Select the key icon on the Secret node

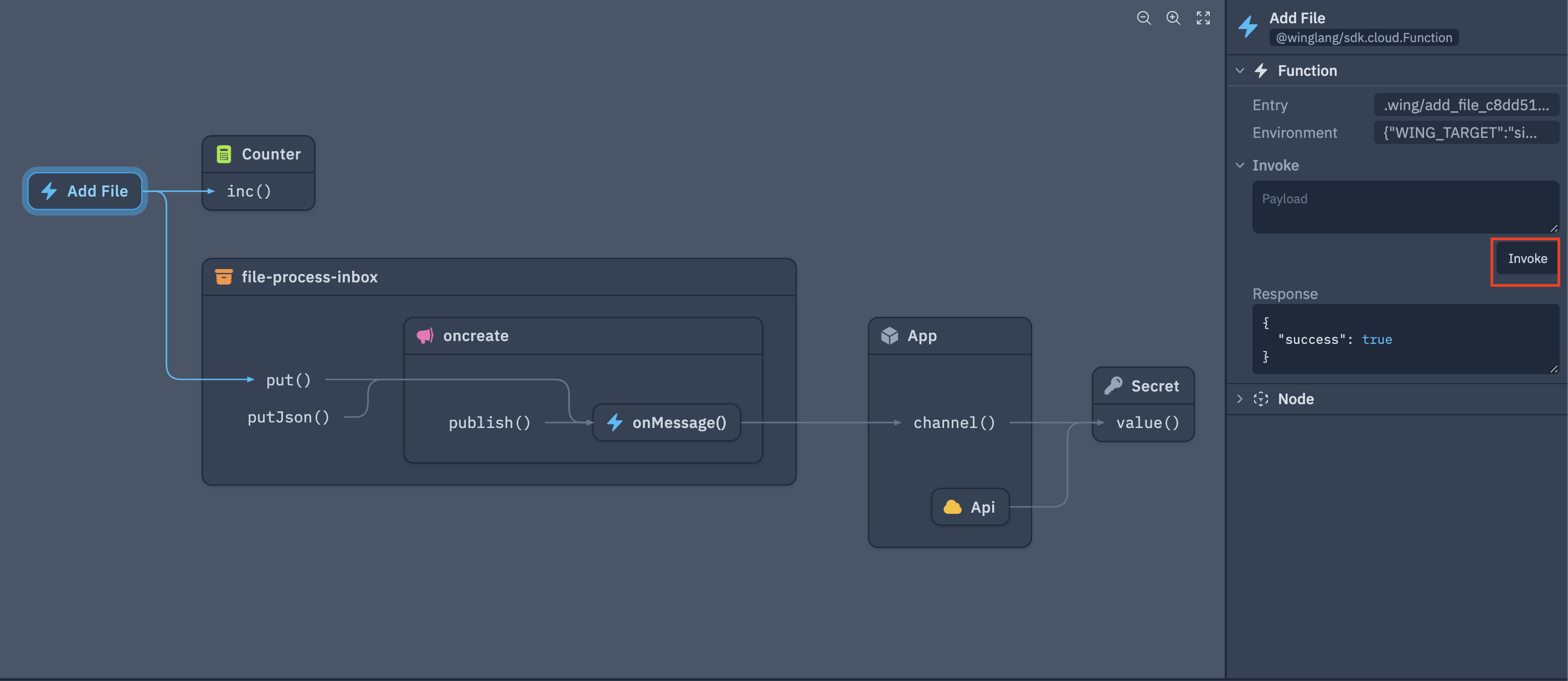1112,385
